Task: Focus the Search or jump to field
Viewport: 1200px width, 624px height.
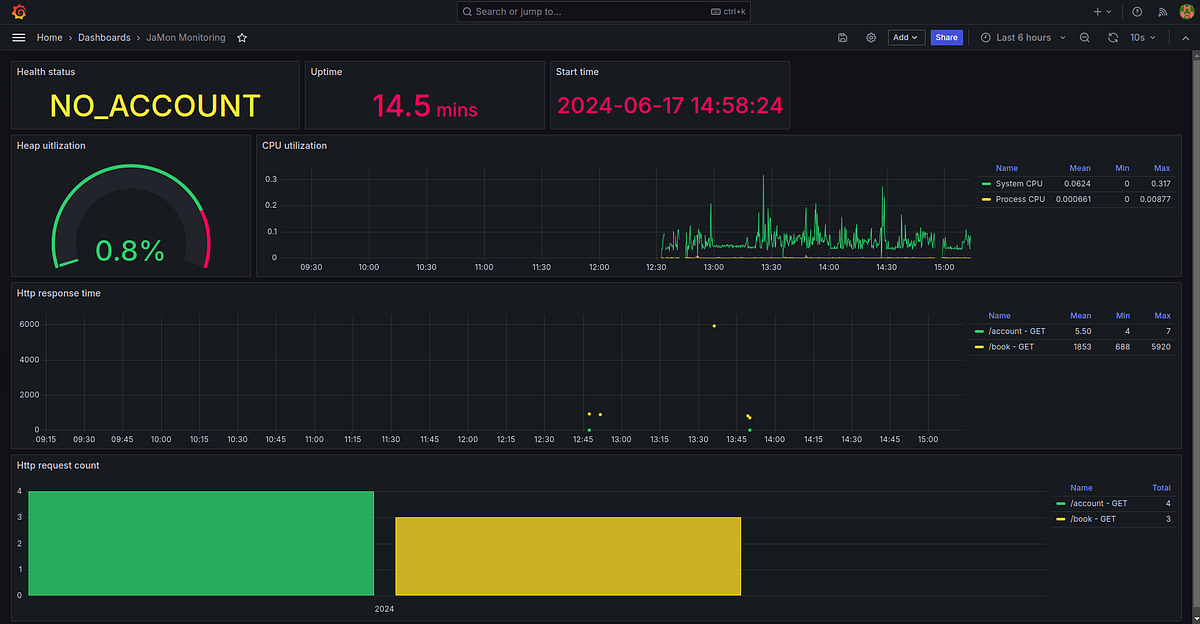Action: [x=603, y=12]
